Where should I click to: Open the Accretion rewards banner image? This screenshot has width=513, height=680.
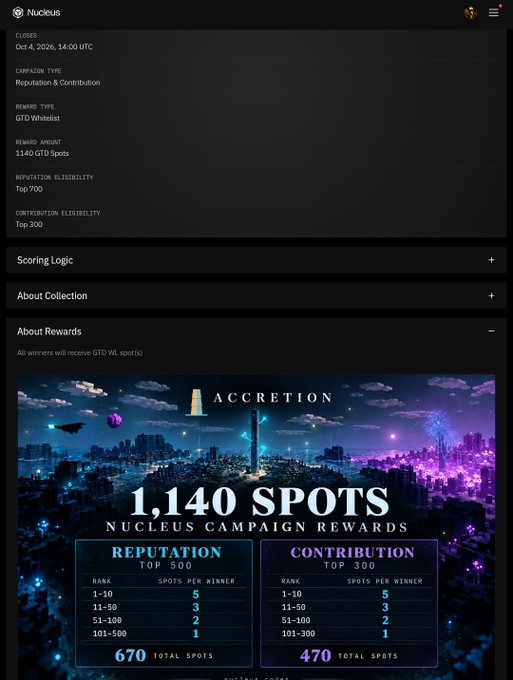[256, 527]
